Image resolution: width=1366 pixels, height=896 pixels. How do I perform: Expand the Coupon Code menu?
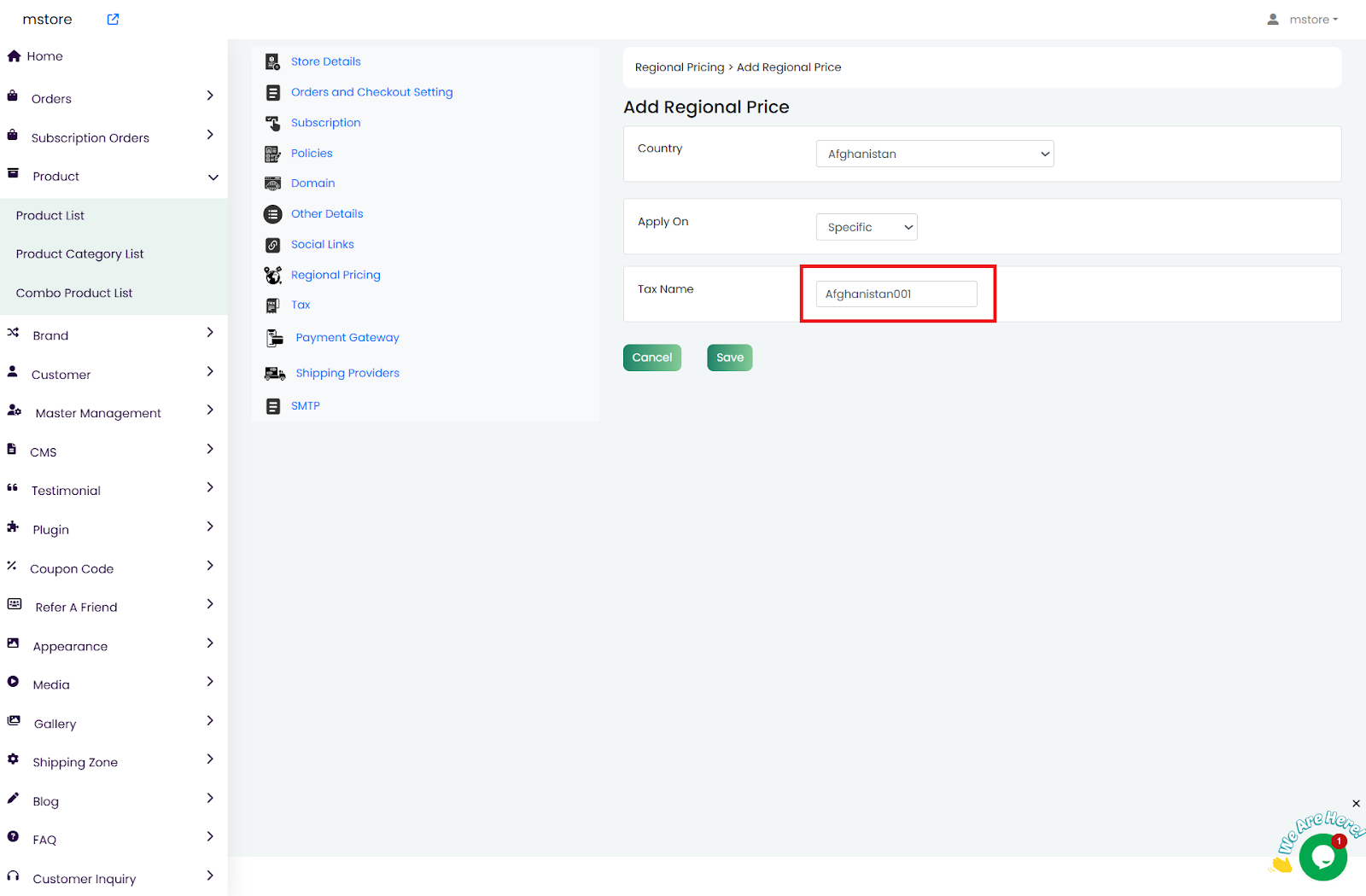pyautogui.click(x=210, y=566)
